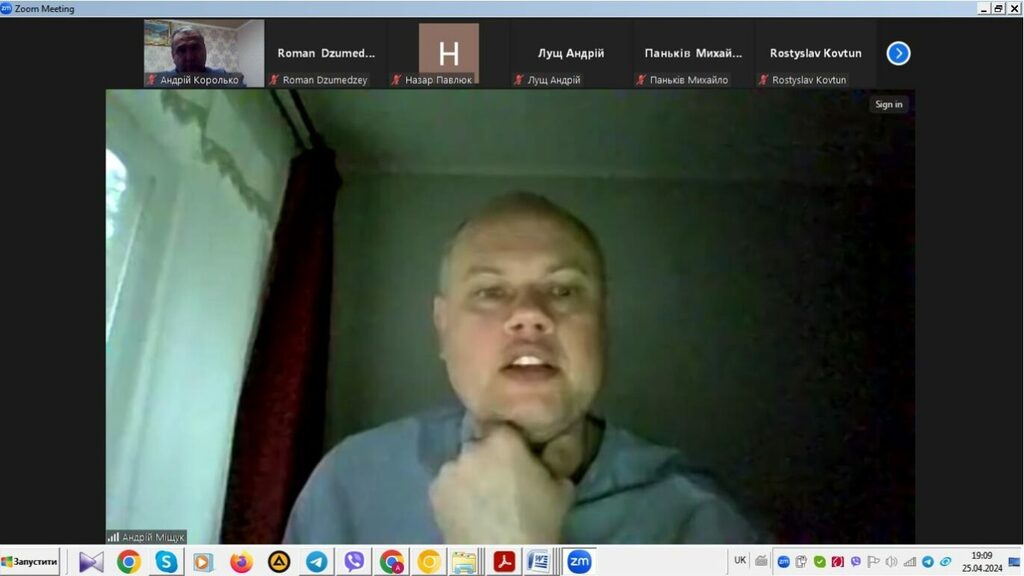Open Google Chrome from the taskbar
The image size is (1024, 576).
click(x=128, y=562)
